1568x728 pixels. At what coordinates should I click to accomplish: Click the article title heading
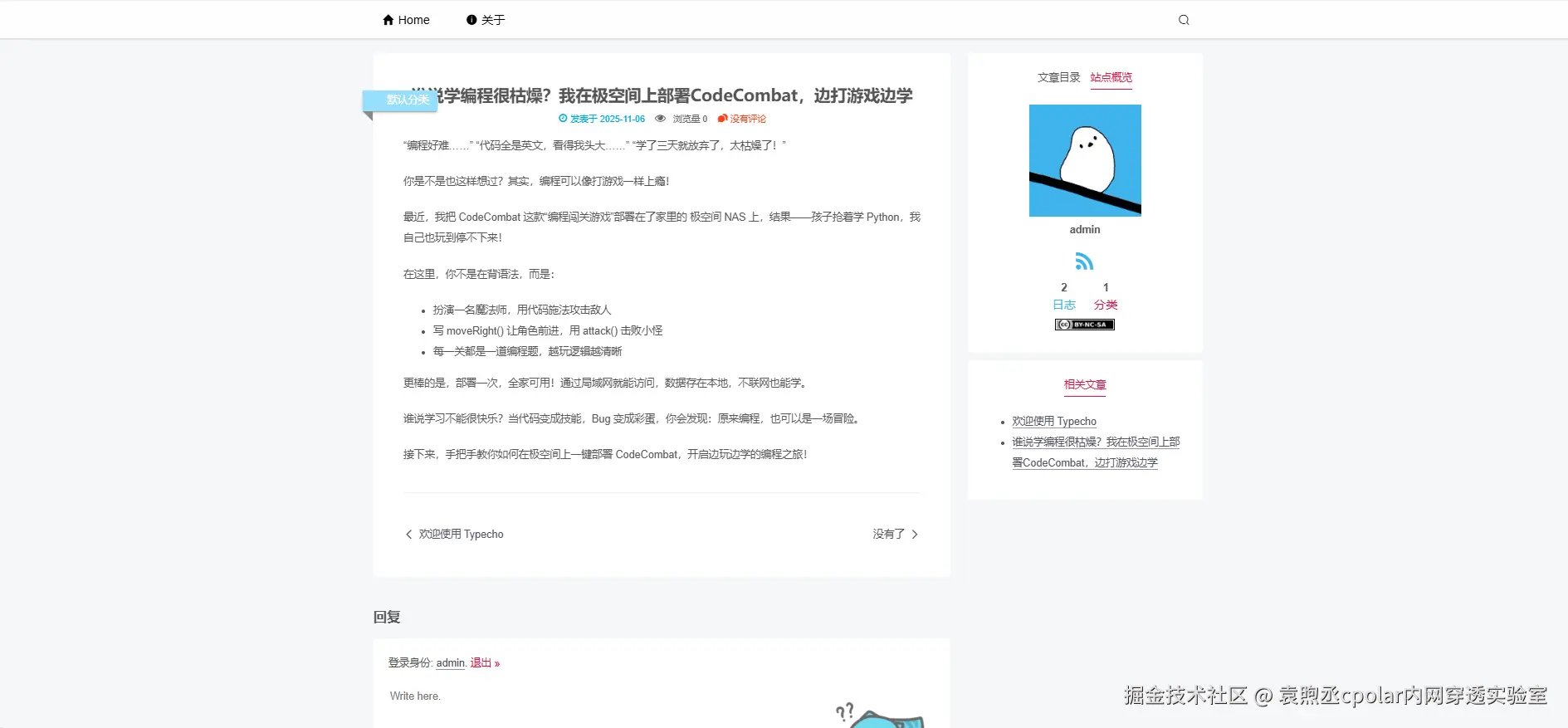(x=662, y=96)
